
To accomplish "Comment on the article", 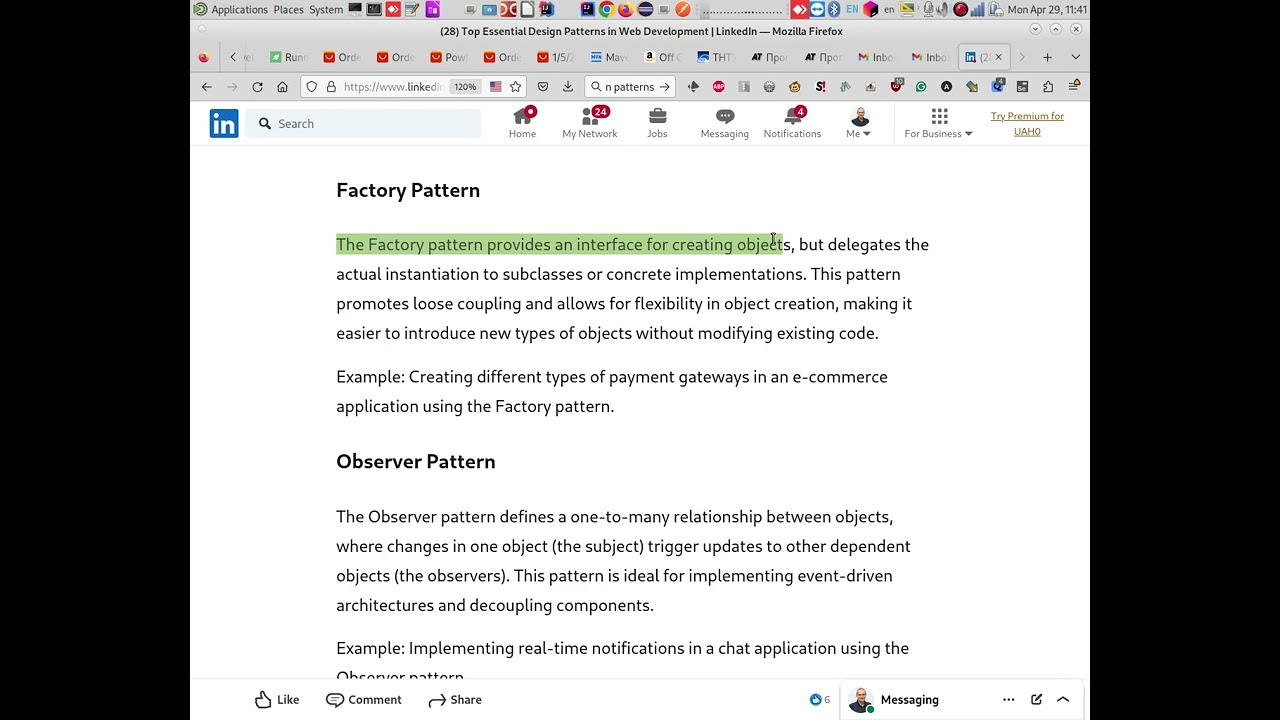I will tap(364, 700).
